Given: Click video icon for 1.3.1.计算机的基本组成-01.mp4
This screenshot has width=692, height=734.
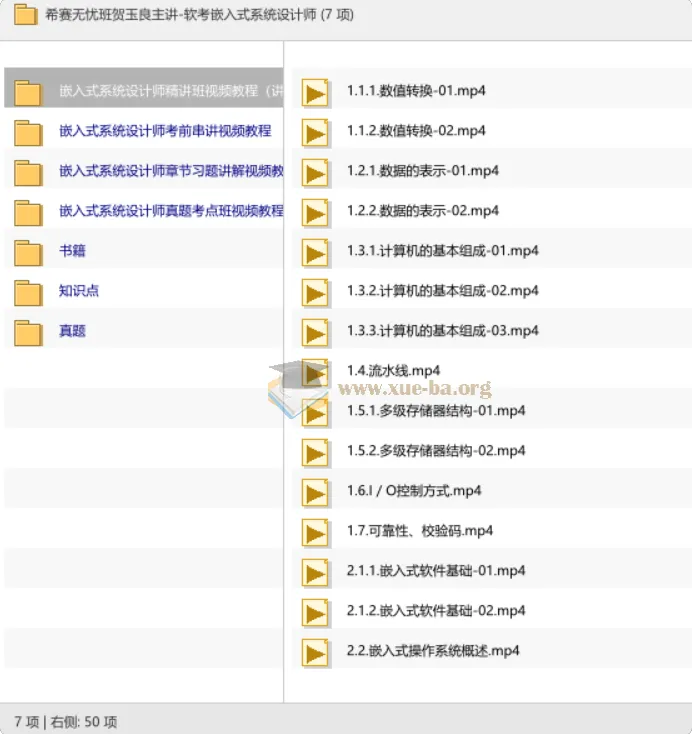Looking at the screenshot, I should (315, 253).
